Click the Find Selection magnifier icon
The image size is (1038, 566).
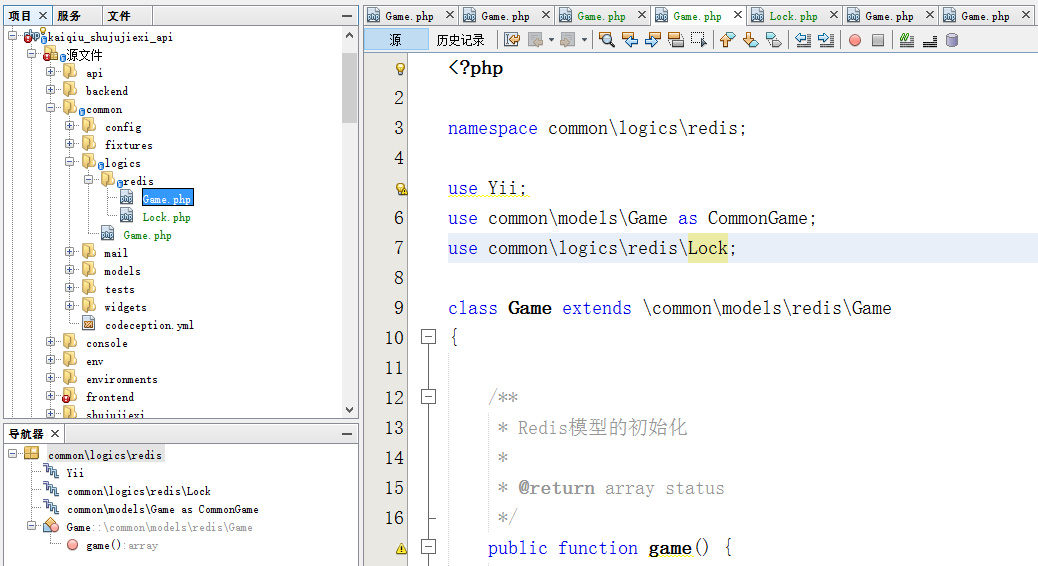pos(607,40)
